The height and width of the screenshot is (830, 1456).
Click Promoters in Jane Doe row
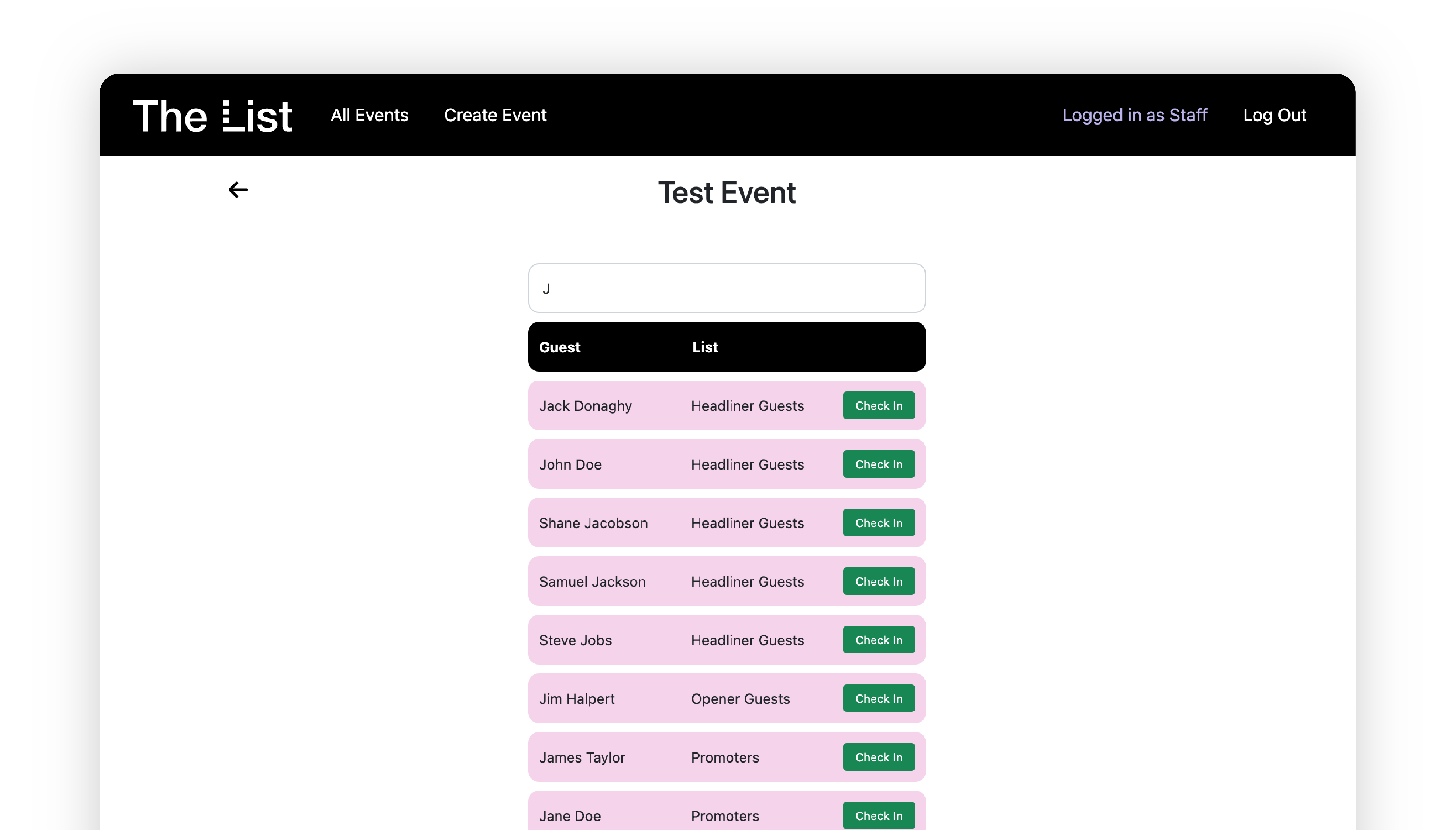(x=725, y=816)
